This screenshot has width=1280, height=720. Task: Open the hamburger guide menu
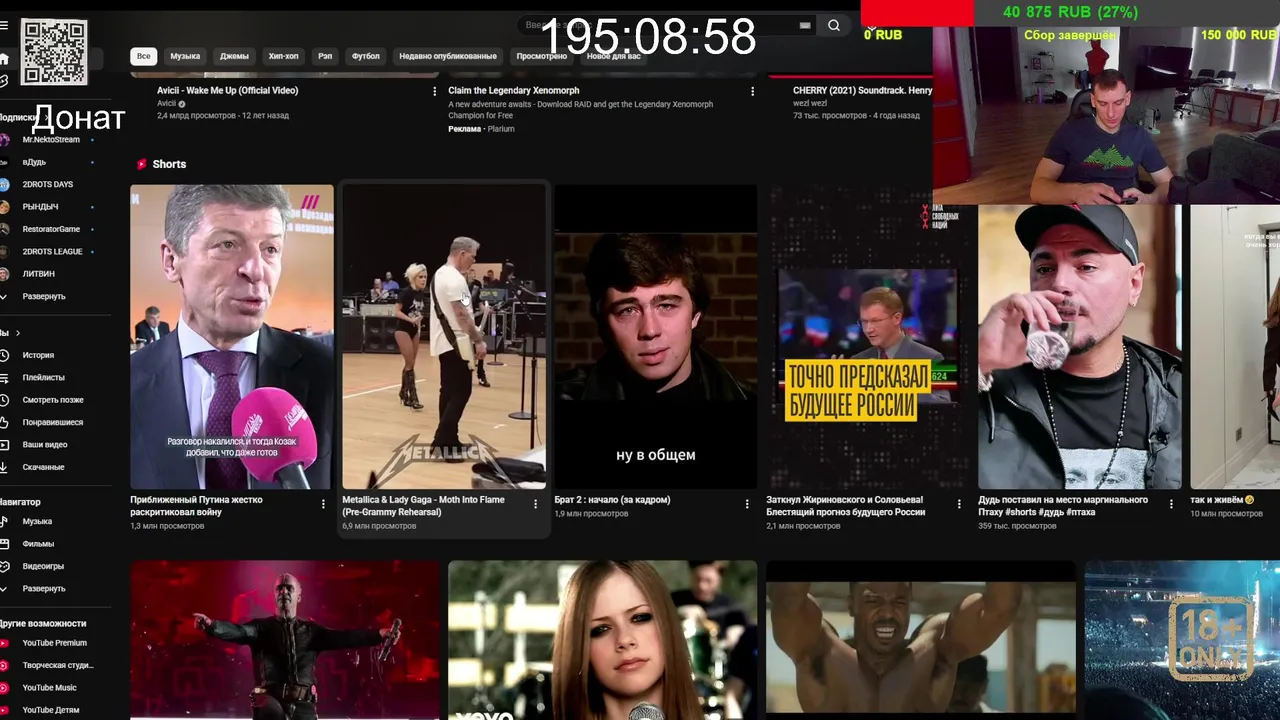pos(3,26)
